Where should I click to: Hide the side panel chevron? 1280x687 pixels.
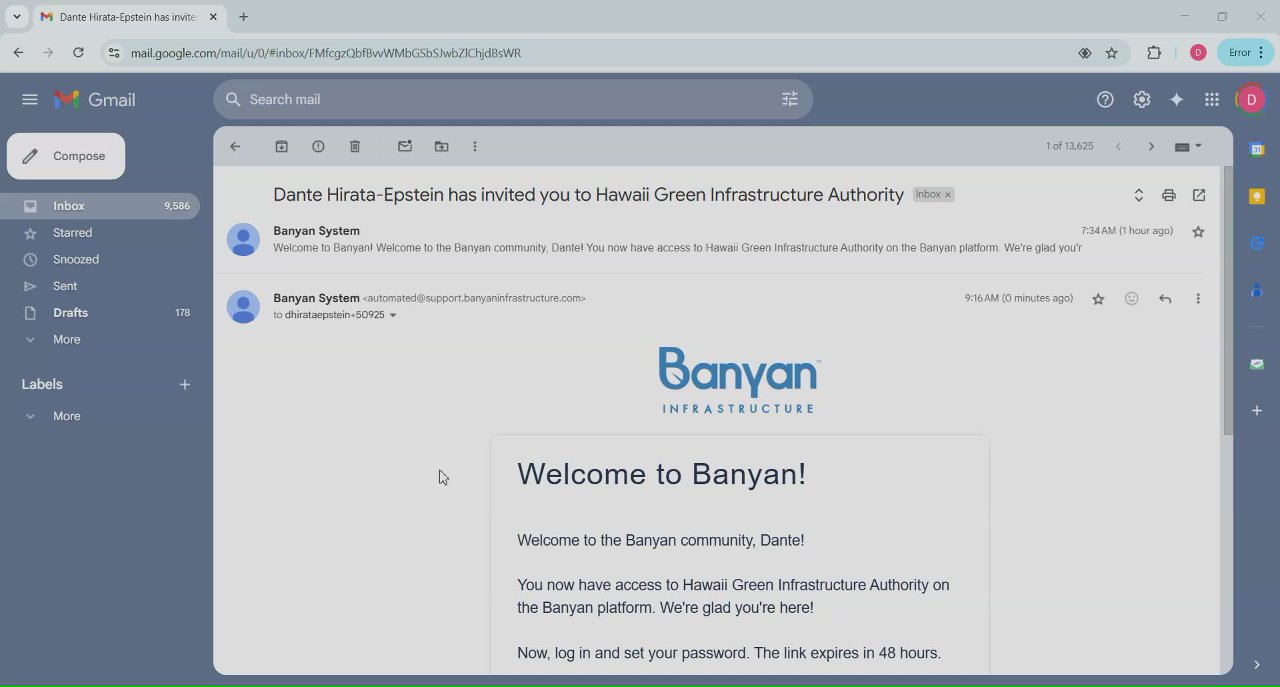(1257, 664)
